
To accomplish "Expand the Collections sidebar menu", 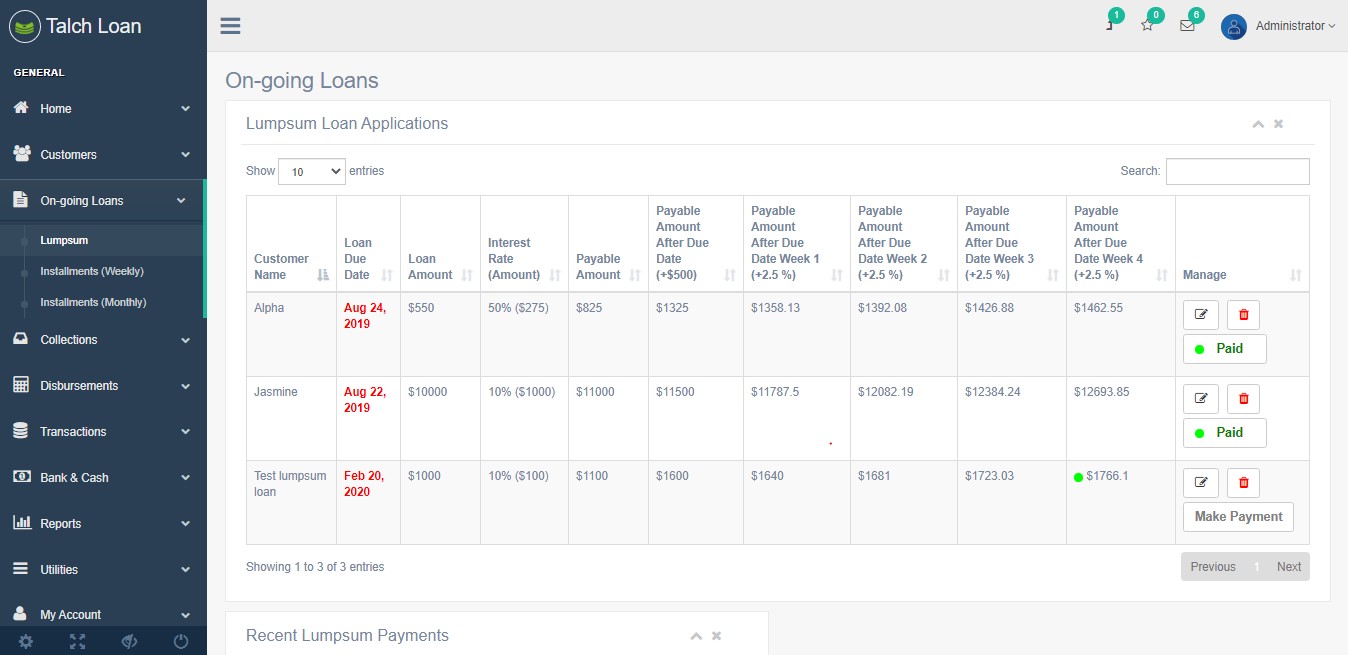I will point(102,340).
